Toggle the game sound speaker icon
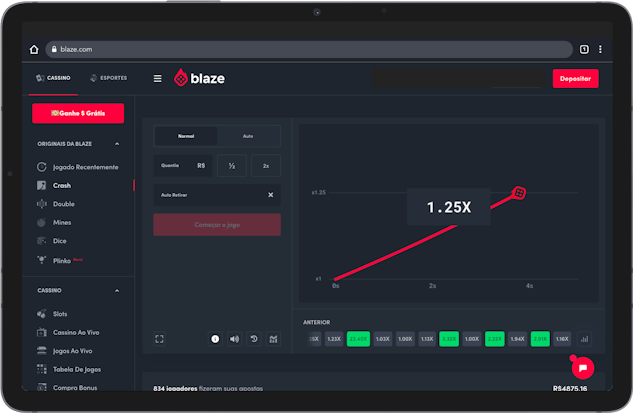Screen dimensions: 633x413 (234, 339)
